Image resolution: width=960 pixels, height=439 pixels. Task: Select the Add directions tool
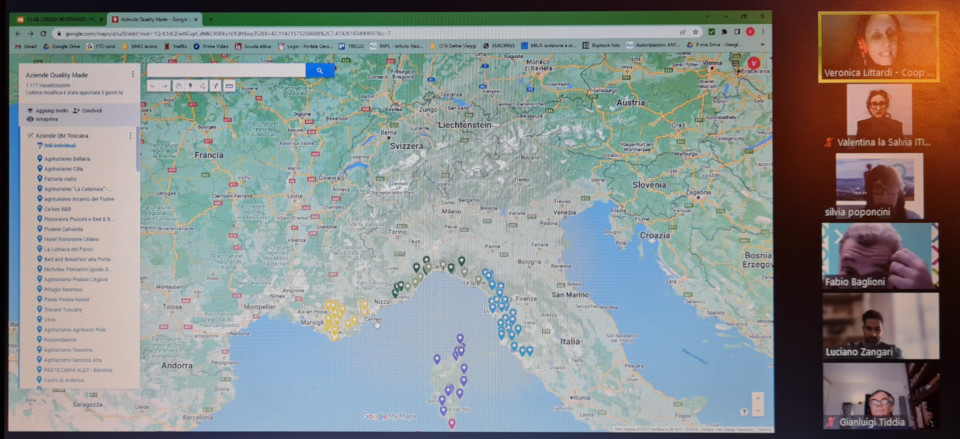point(216,86)
